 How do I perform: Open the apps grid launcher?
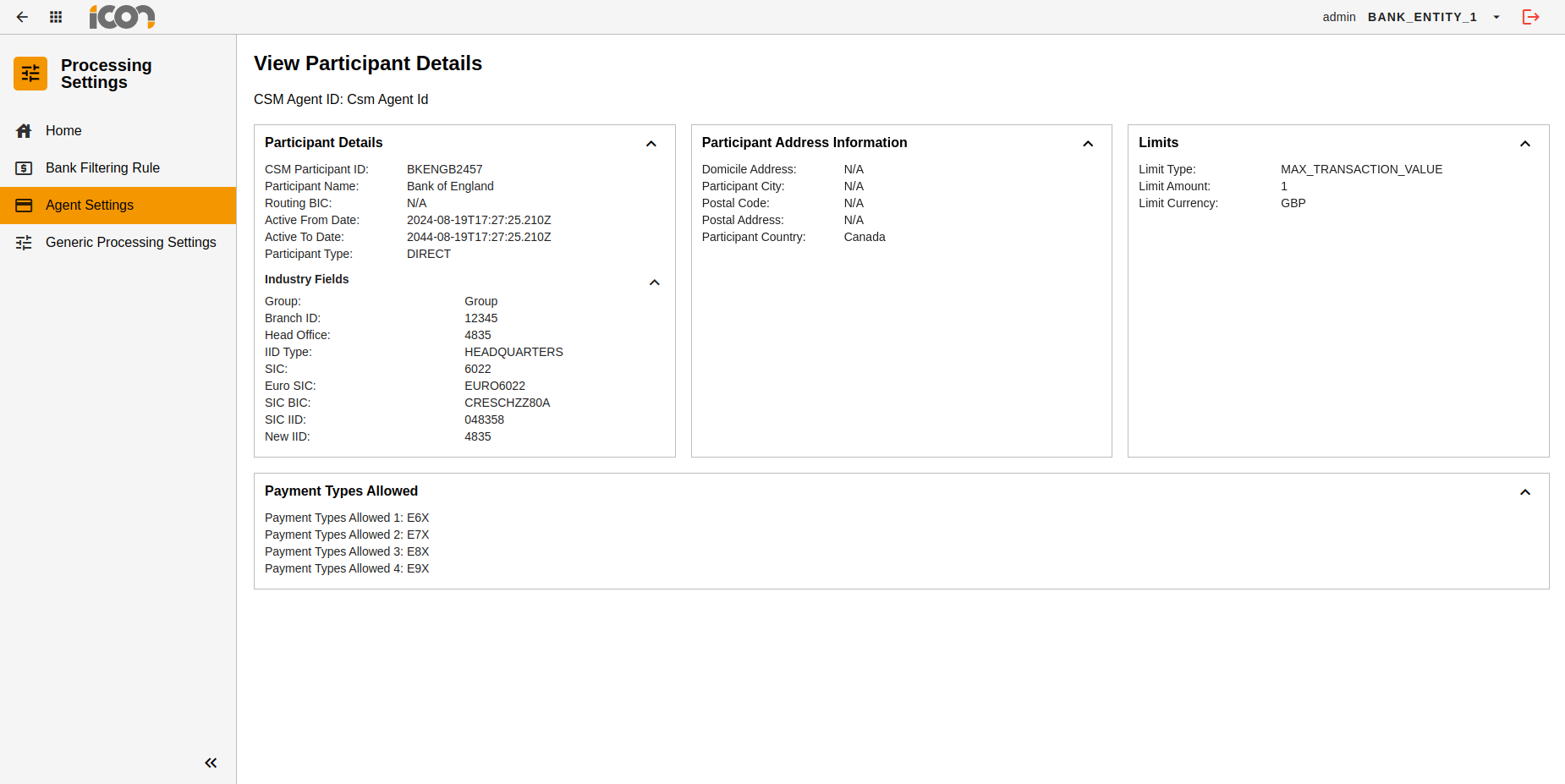point(56,17)
